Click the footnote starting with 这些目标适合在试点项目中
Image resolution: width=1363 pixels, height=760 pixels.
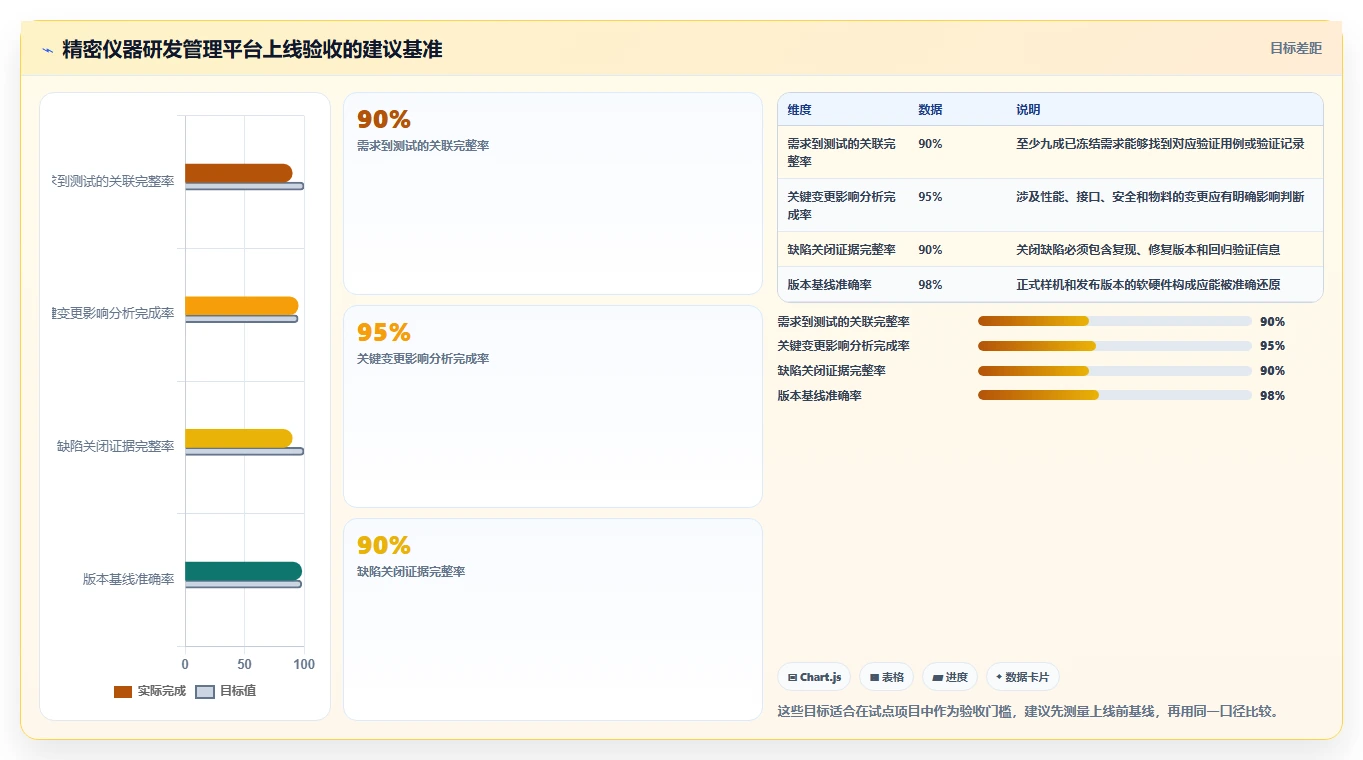coord(1029,712)
